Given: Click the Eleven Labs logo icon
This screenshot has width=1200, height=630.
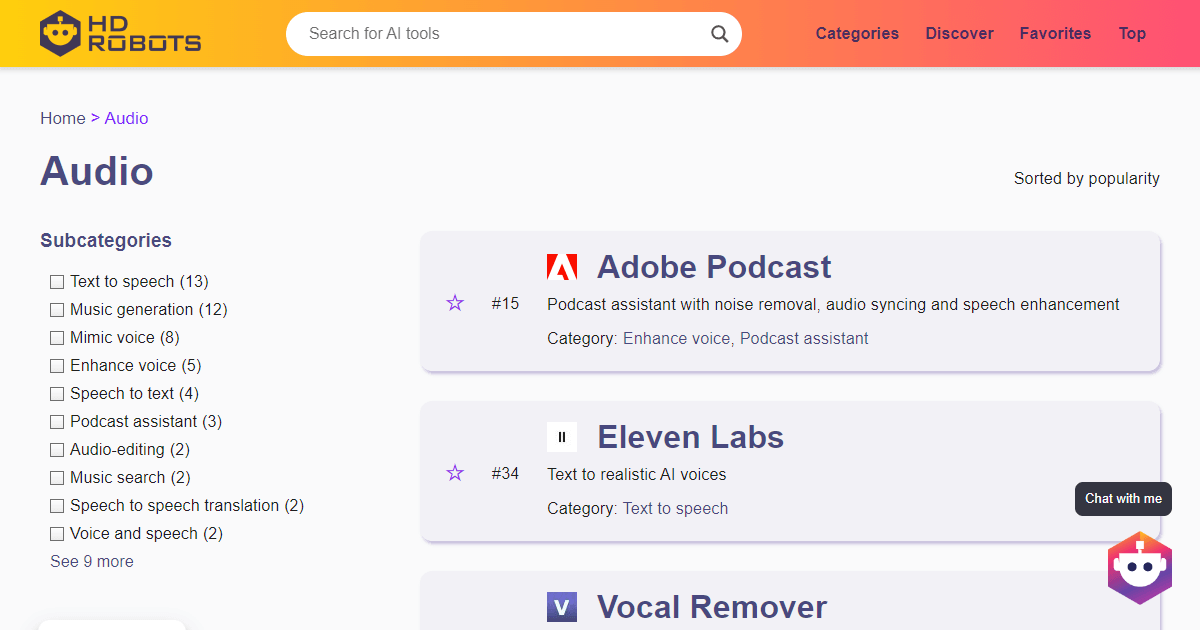Looking at the screenshot, I should coord(562,437).
